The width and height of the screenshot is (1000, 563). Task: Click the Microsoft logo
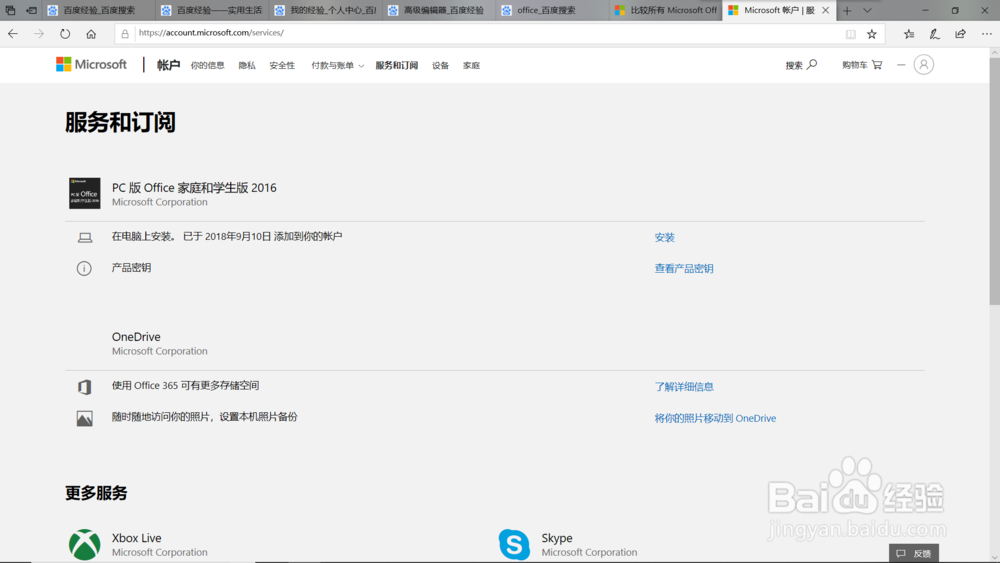point(91,64)
